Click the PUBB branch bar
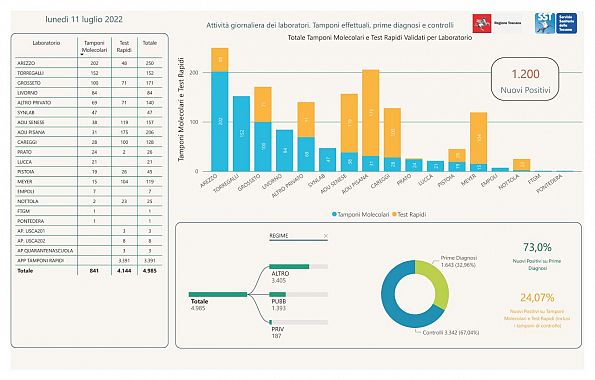The height and width of the screenshot is (380, 595). (298, 295)
